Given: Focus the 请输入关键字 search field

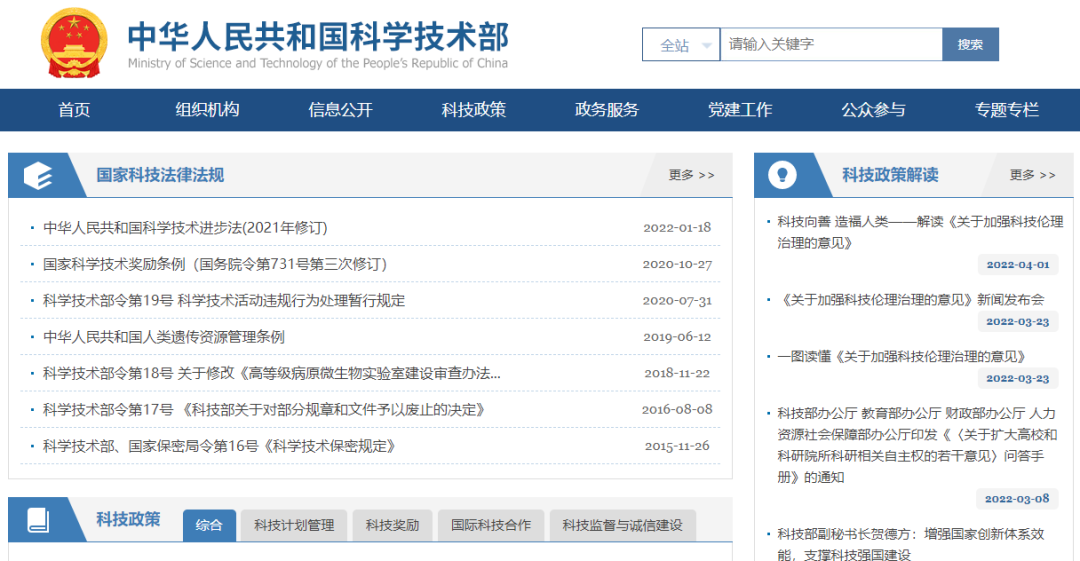Looking at the screenshot, I should tap(831, 45).
